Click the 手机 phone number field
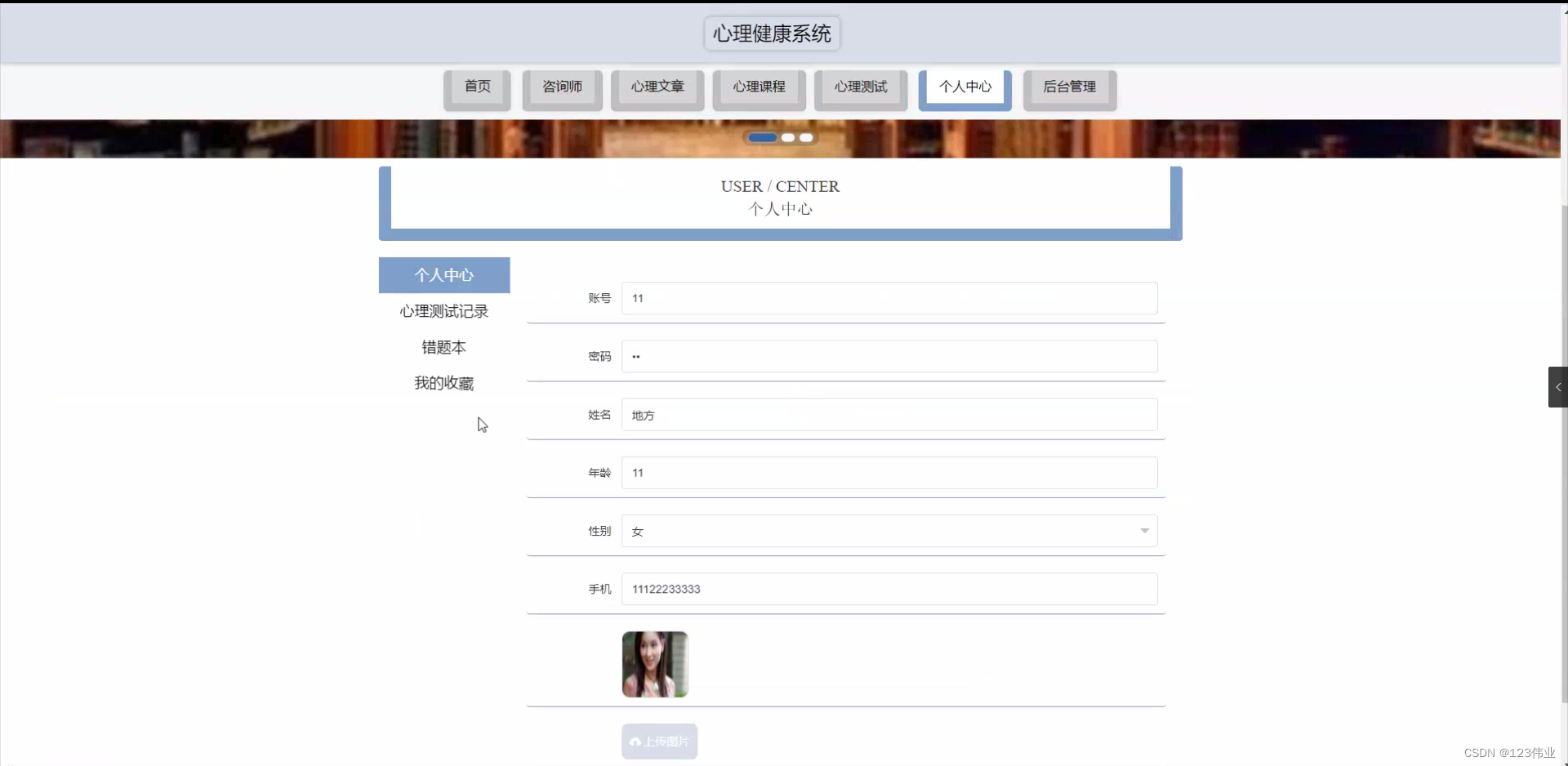 click(889, 589)
